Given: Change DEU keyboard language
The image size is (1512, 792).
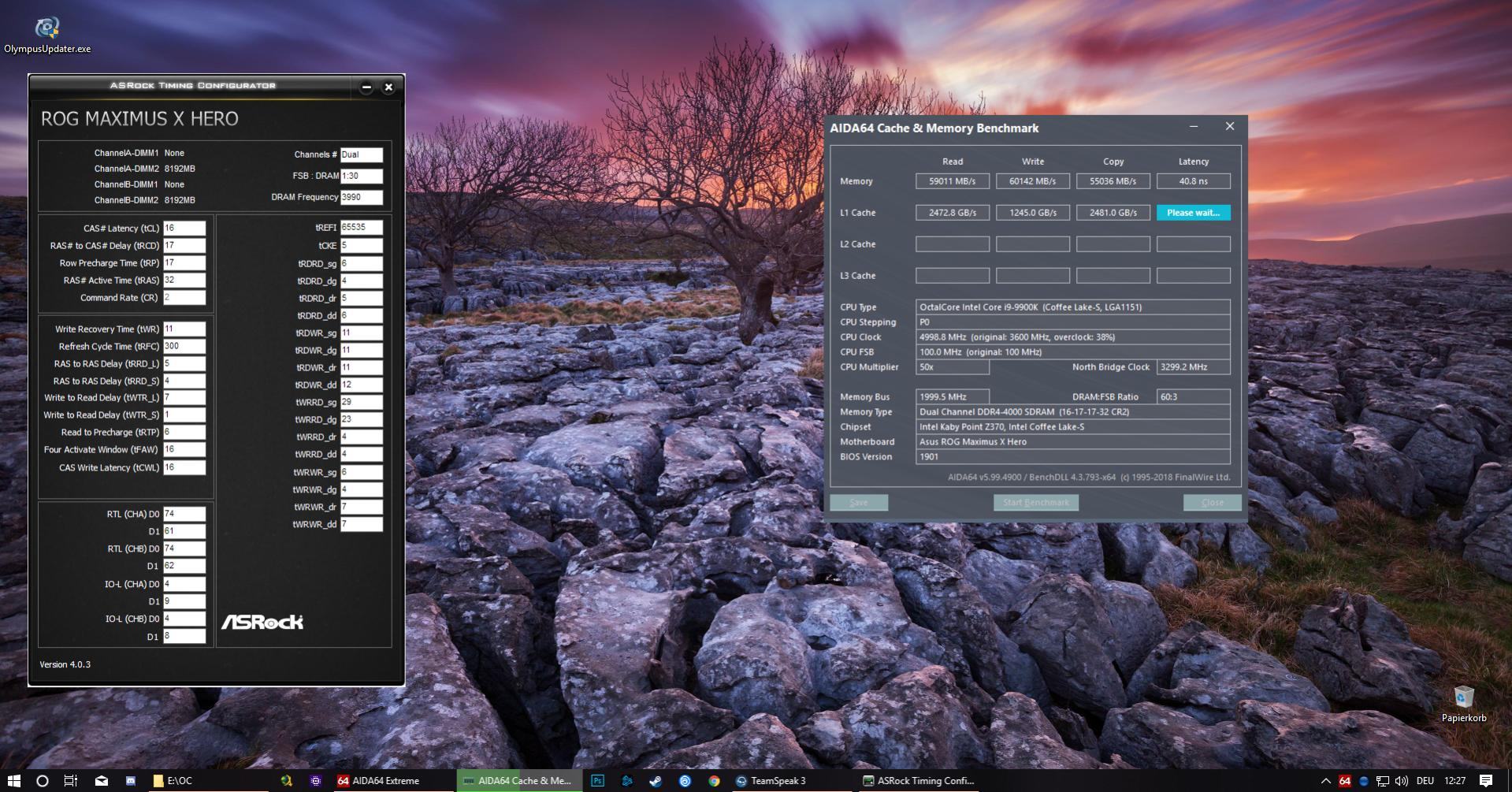Looking at the screenshot, I should point(1425,781).
